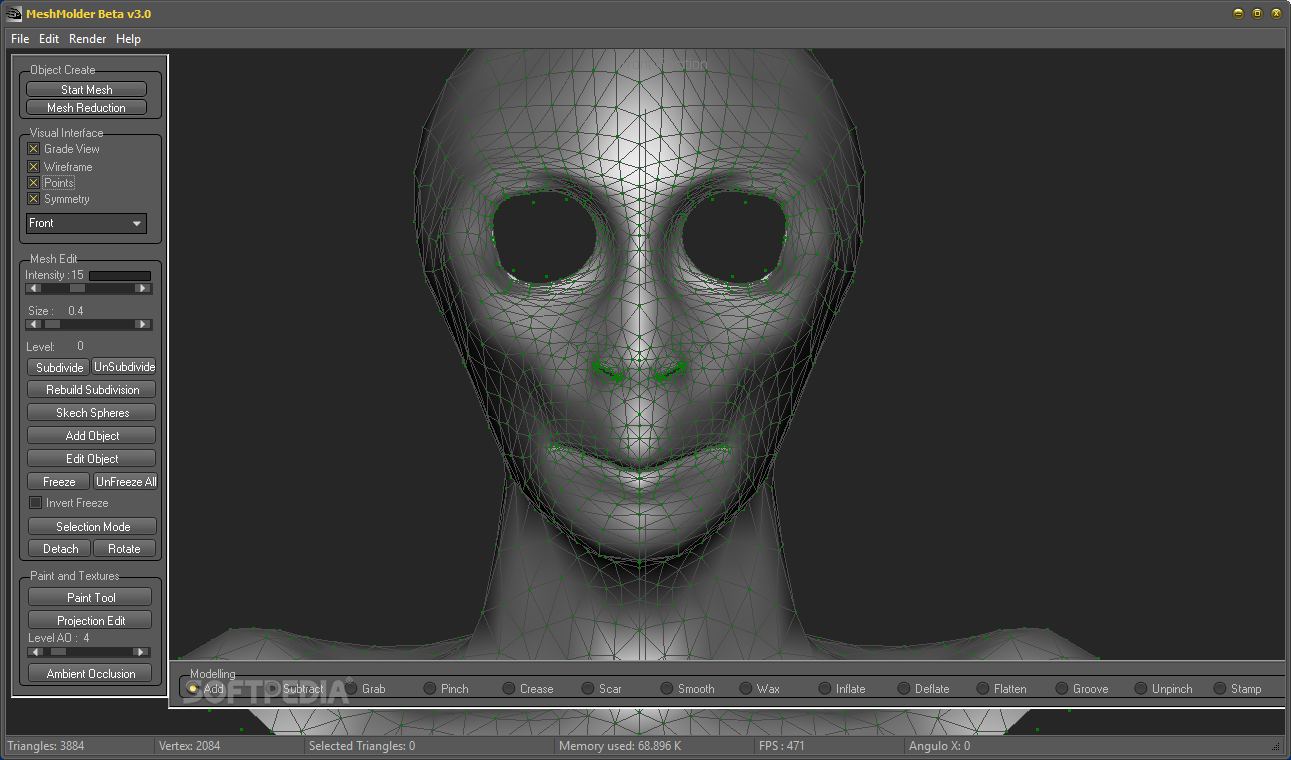Toggle the Grade View checkbox
This screenshot has height=760, width=1291.
[34, 149]
